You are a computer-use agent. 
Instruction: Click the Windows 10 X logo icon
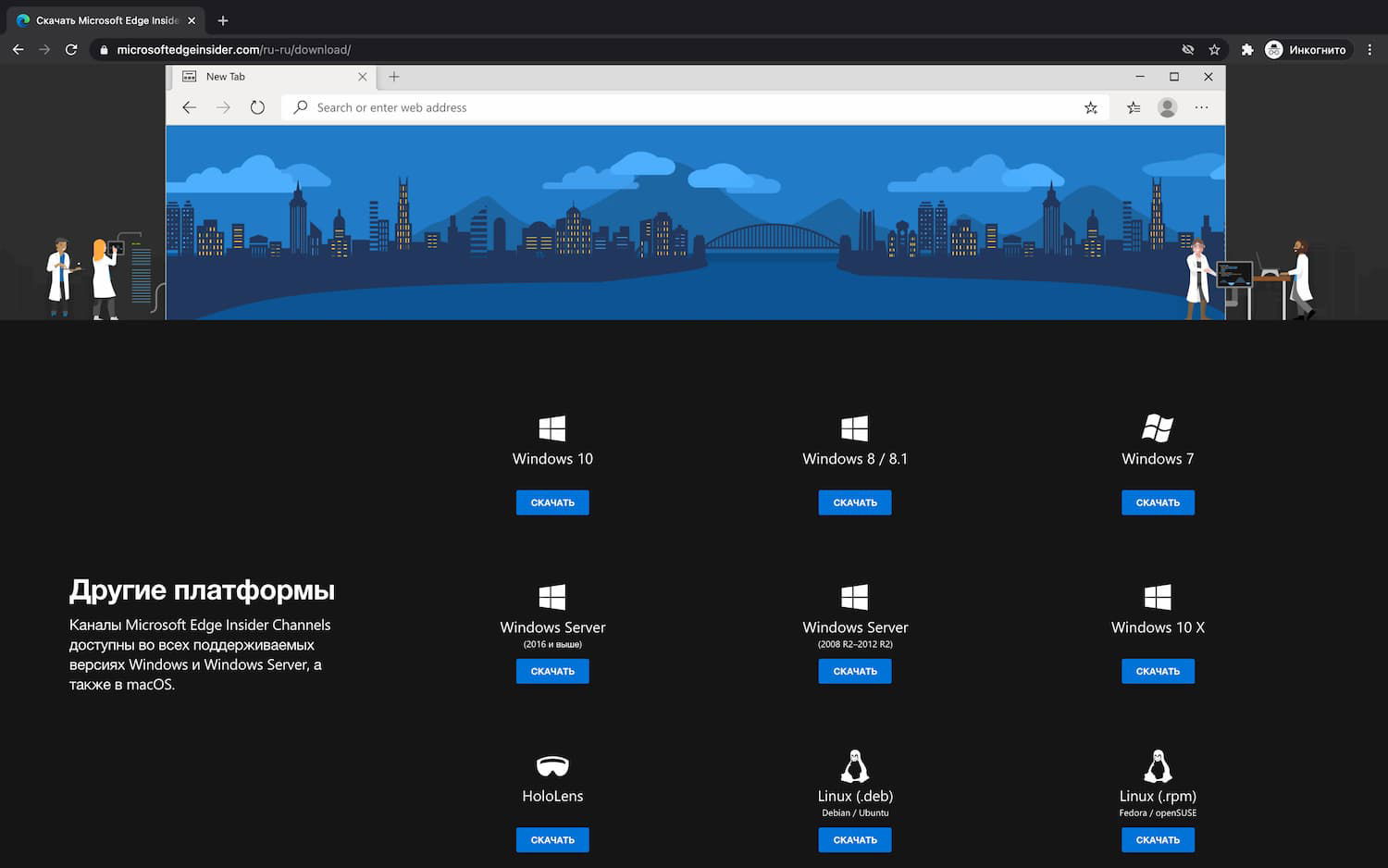(1158, 596)
